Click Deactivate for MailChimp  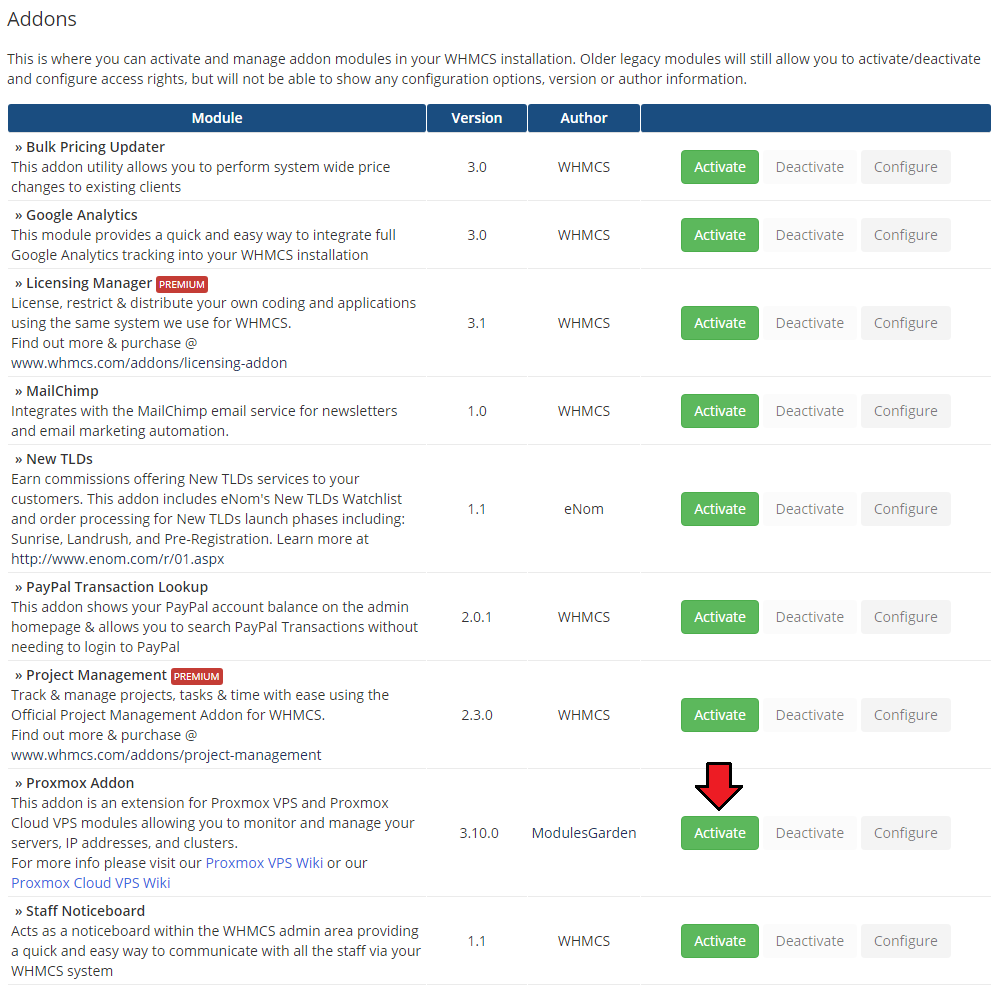tap(809, 411)
